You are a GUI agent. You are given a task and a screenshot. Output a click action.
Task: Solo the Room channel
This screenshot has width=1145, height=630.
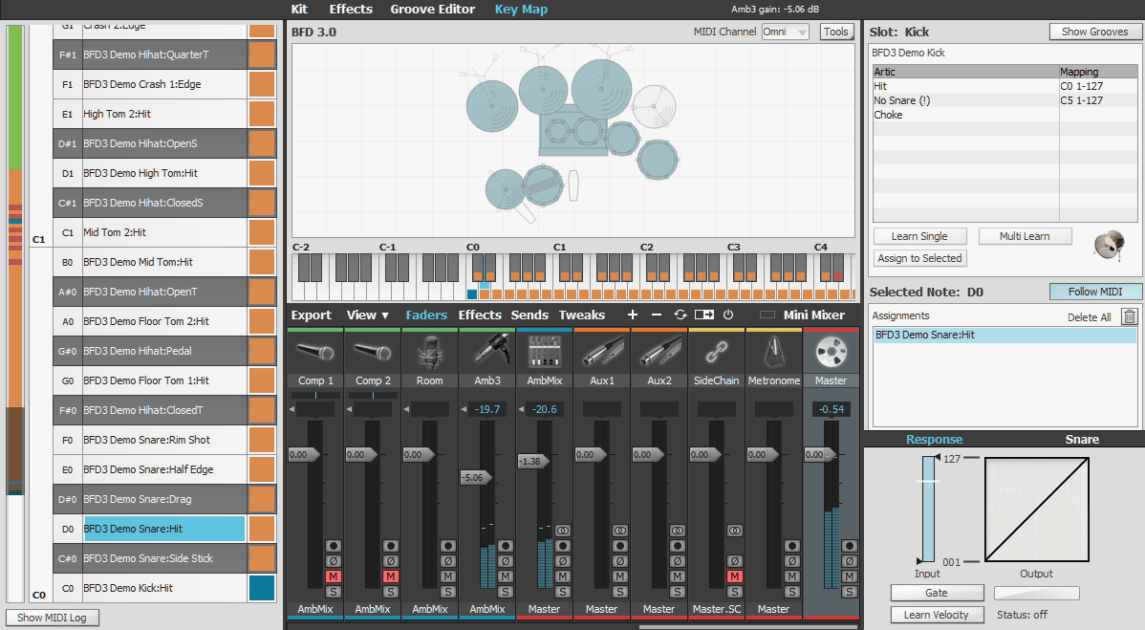point(448,592)
